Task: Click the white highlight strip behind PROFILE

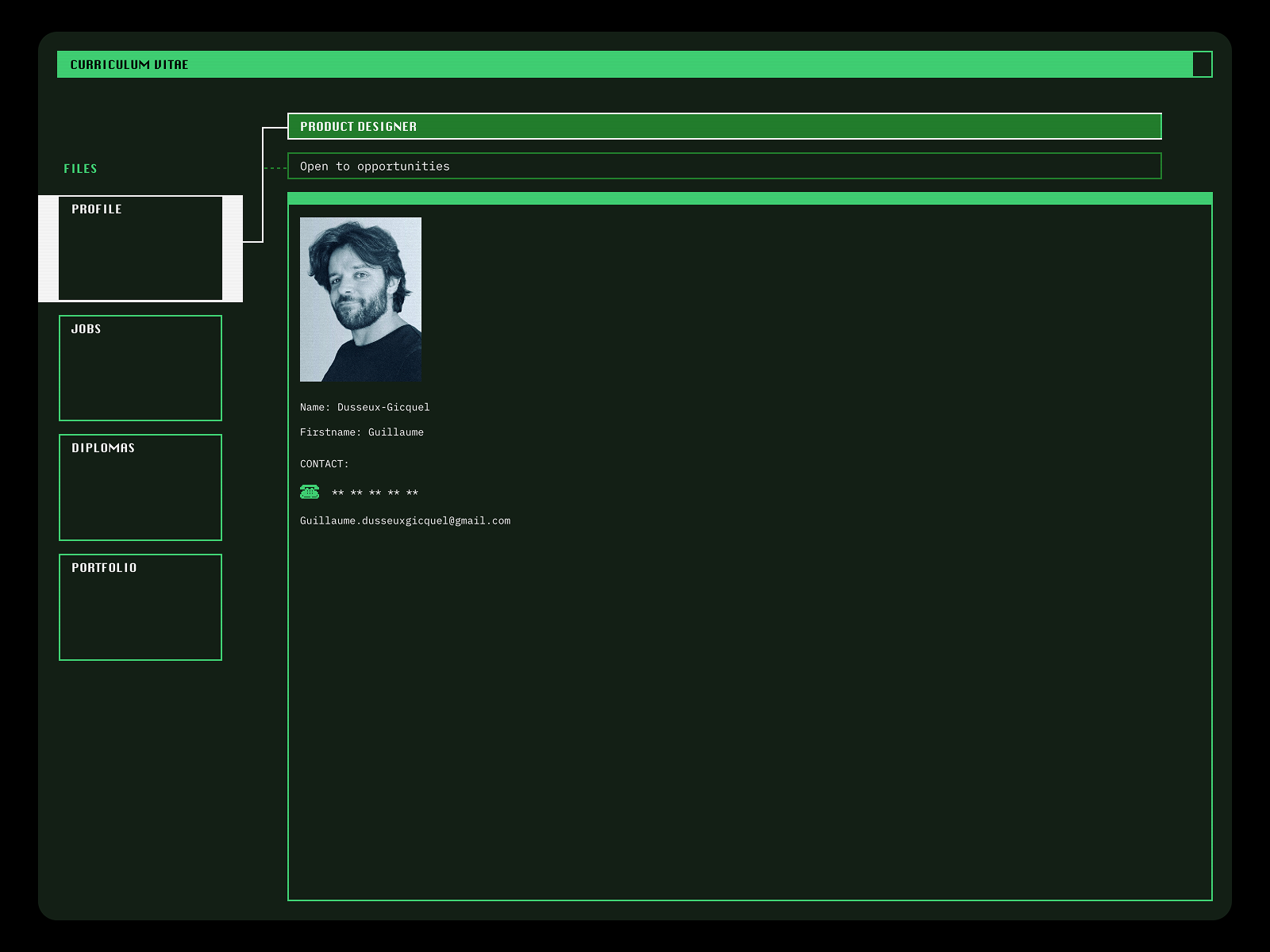Action: pyautogui.click(x=49, y=249)
